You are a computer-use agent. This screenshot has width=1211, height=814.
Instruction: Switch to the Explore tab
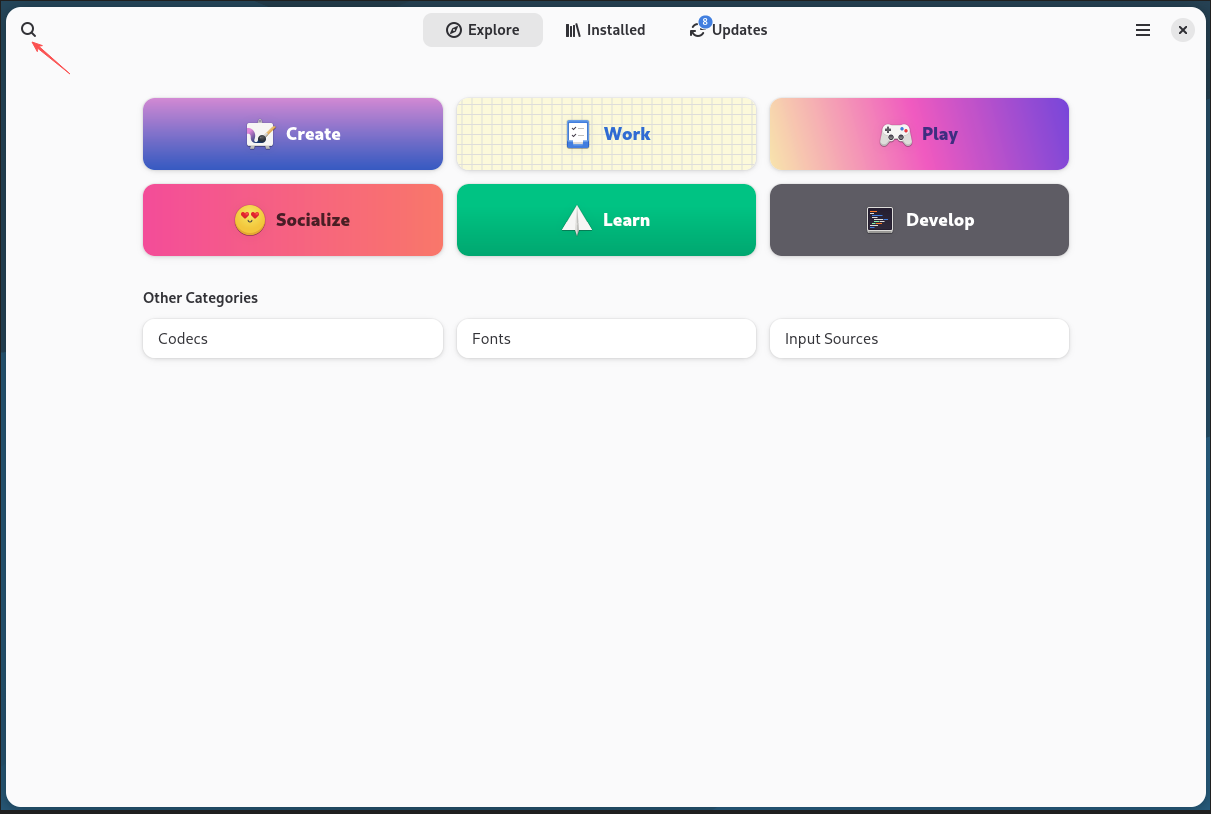482,30
